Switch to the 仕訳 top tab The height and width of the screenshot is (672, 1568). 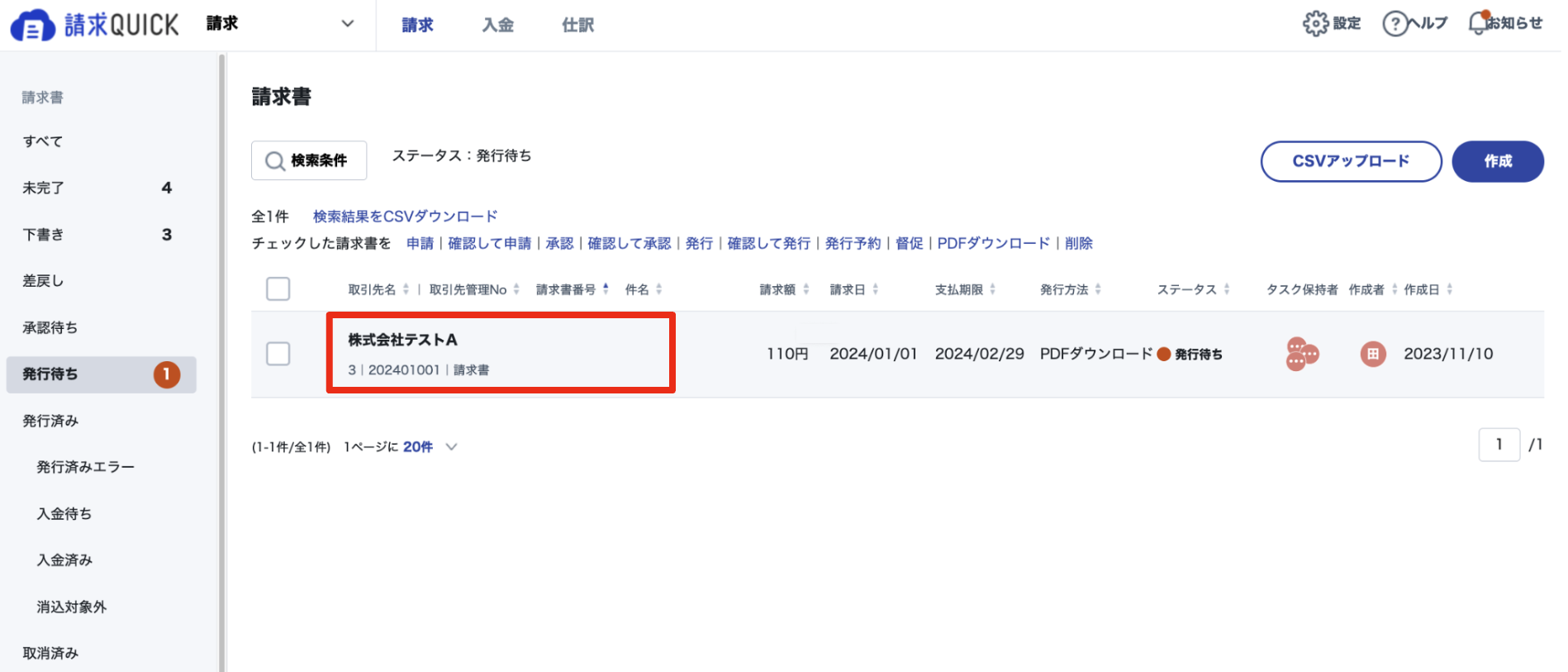coord(578,26)
